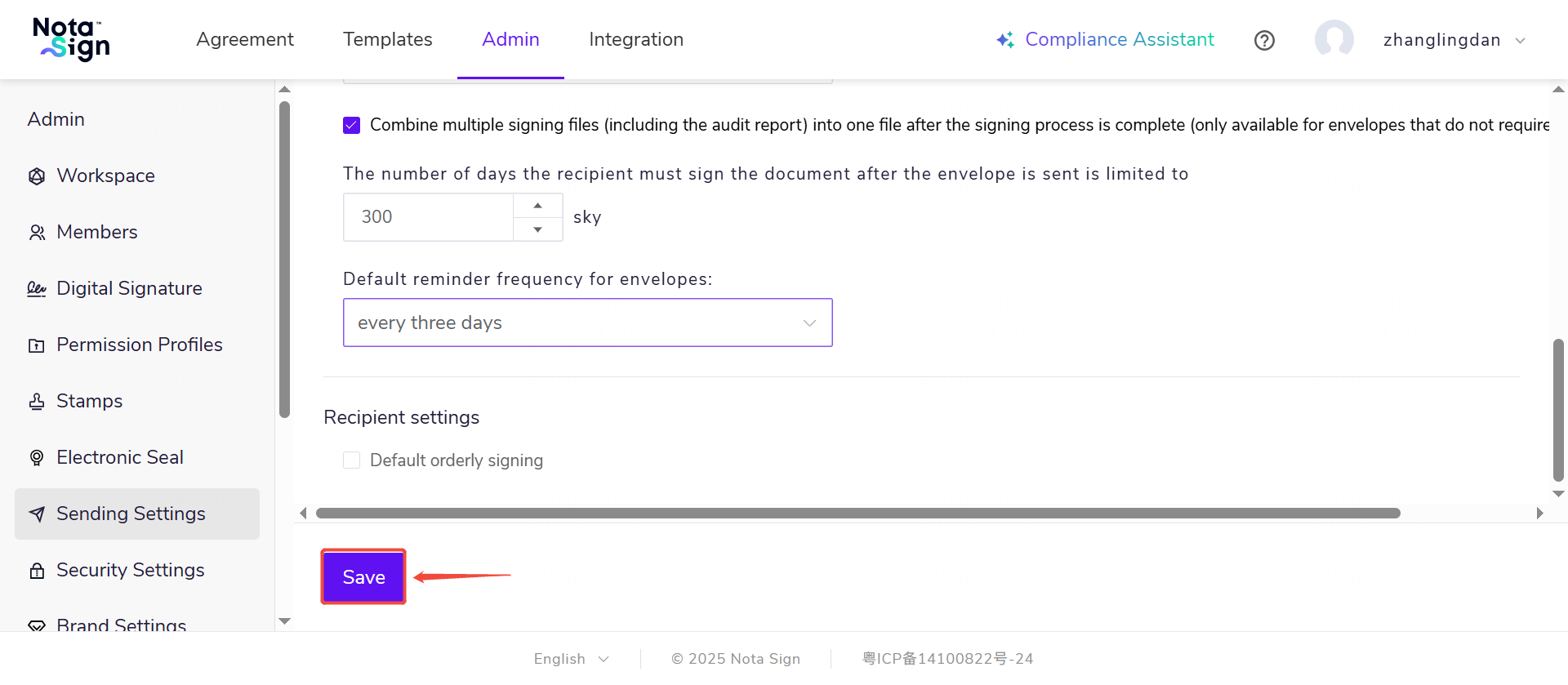
Task: Switch to the Templates tab
Action: pyautogui.click(x=387, y=39)
